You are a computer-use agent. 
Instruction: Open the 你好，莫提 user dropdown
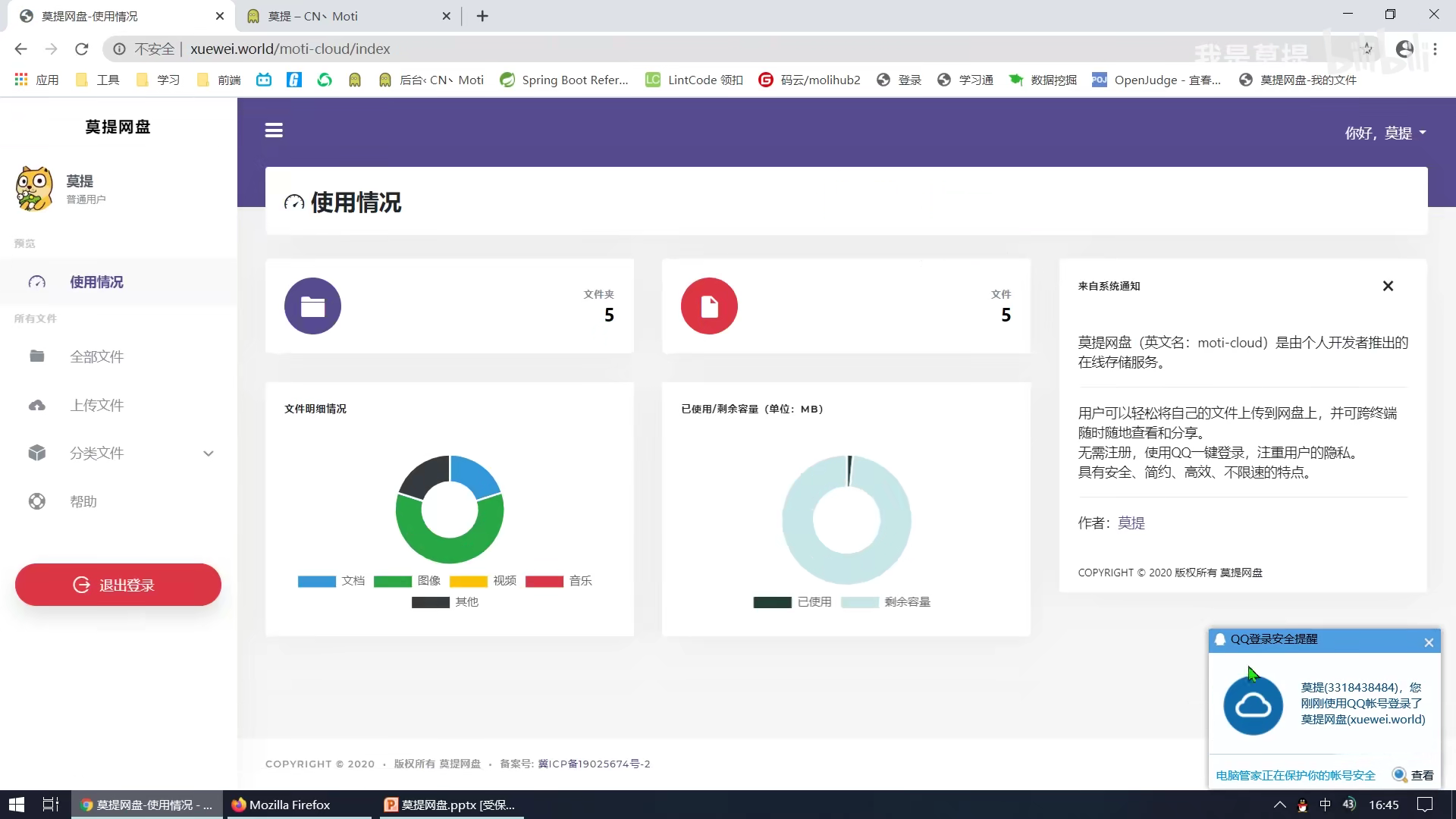click(1385, 133)
